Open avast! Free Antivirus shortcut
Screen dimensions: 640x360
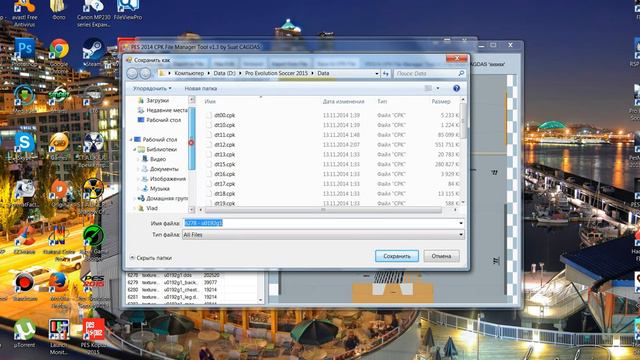pyautogui.click(x=24, y=12)
